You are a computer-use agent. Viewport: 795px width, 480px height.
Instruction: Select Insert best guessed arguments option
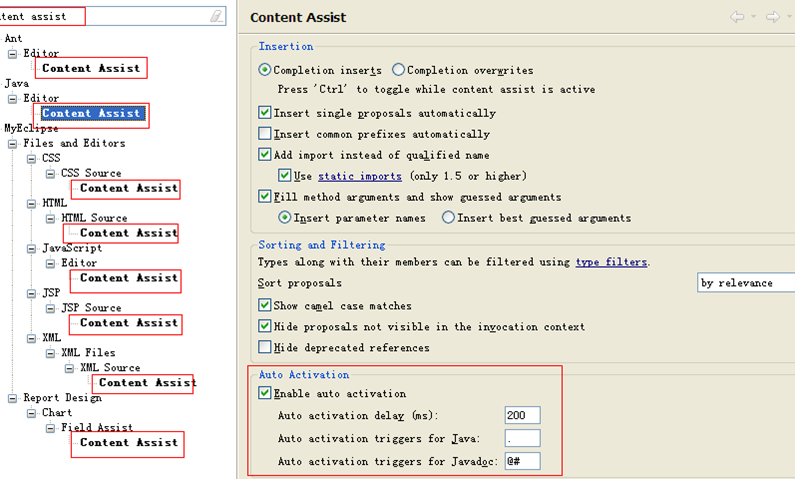point(448,217)
